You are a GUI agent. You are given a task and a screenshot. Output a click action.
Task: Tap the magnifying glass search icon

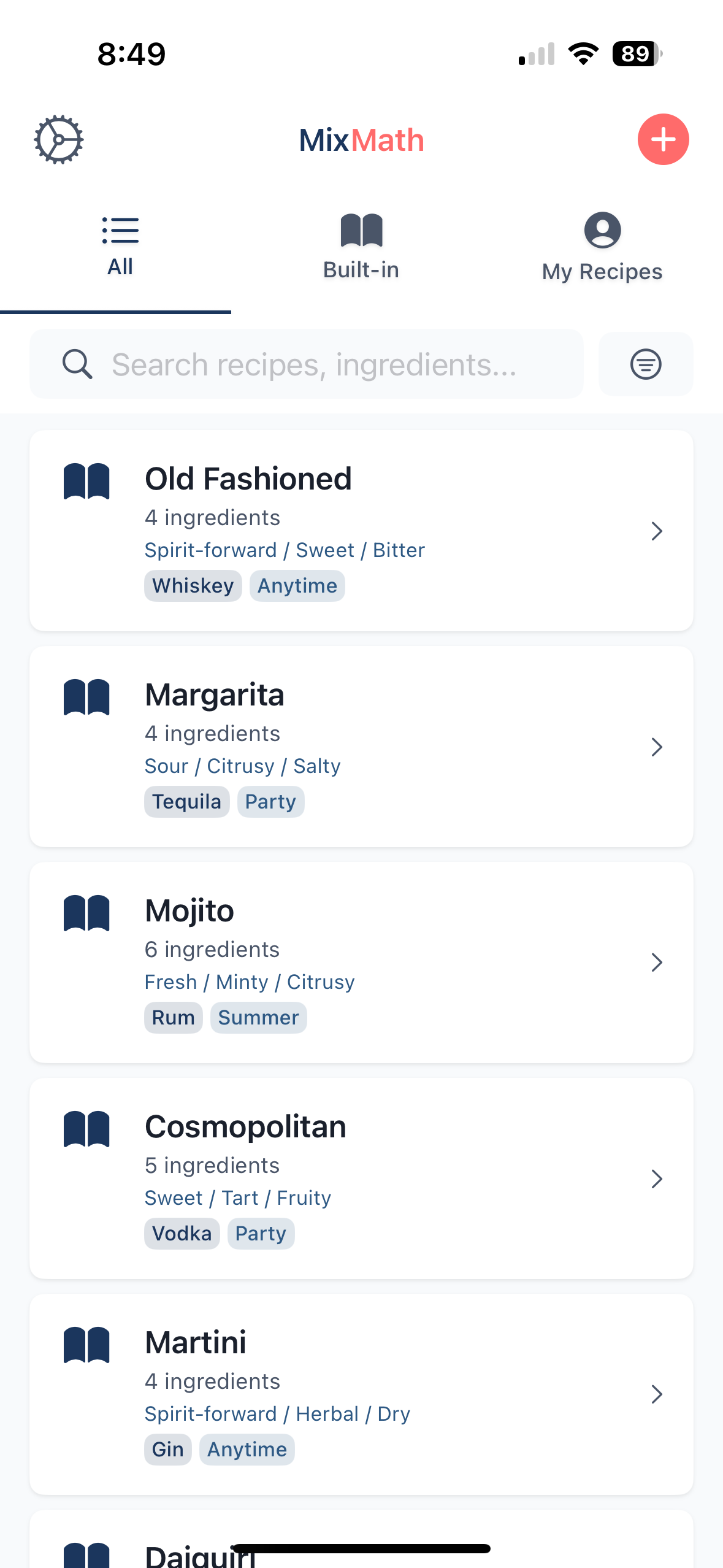(77, 364)
